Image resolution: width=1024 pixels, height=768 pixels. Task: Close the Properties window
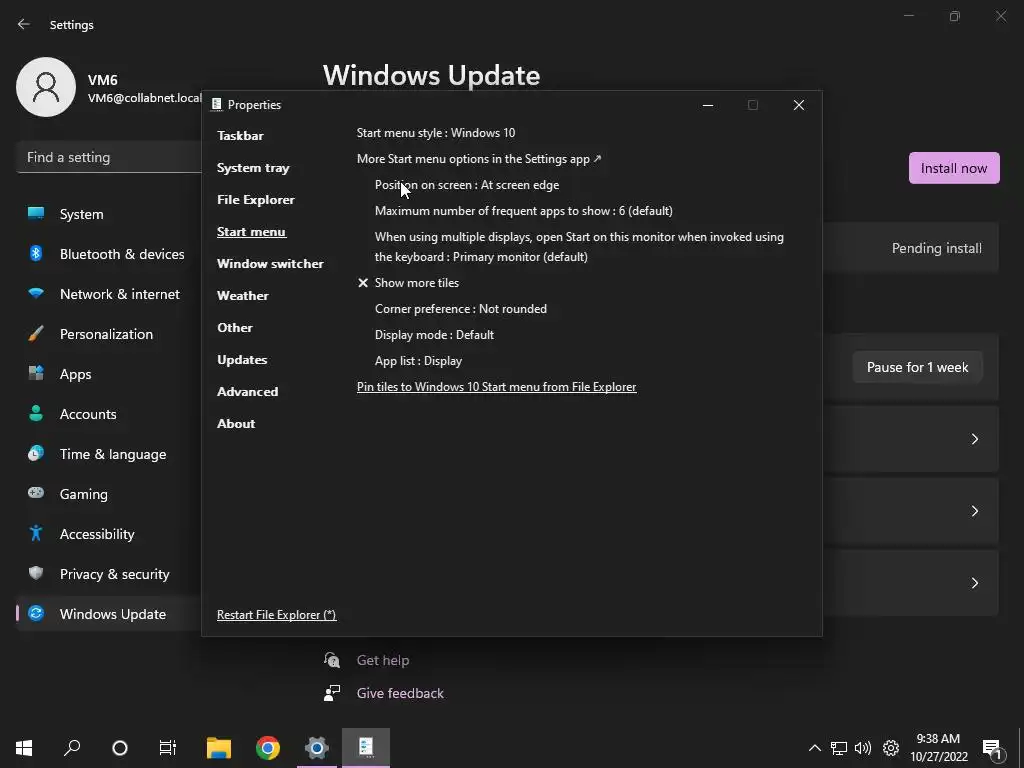pos(799,105)
